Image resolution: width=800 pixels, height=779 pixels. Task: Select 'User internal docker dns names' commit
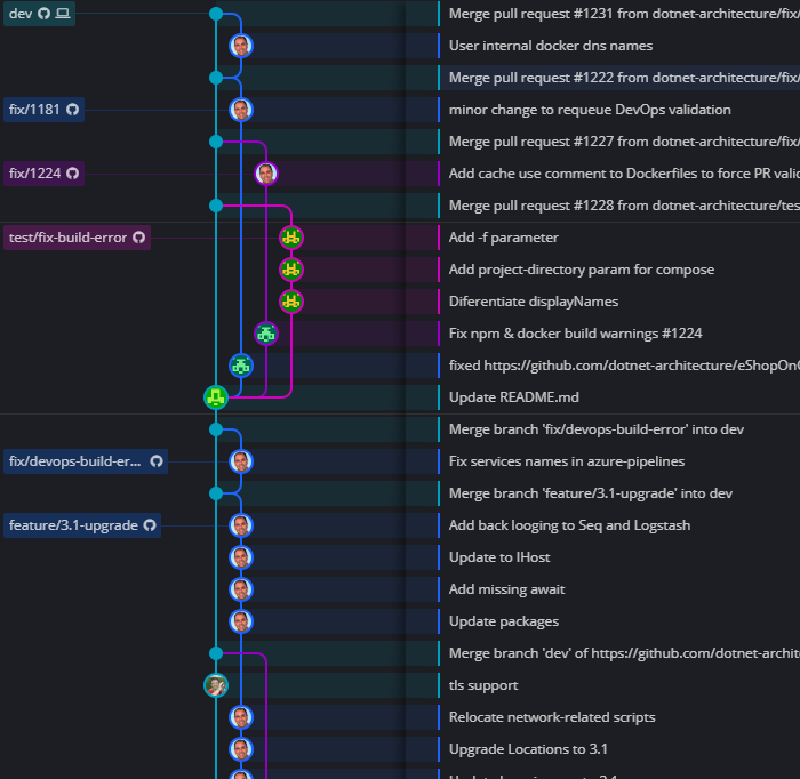tap(550, 46)
